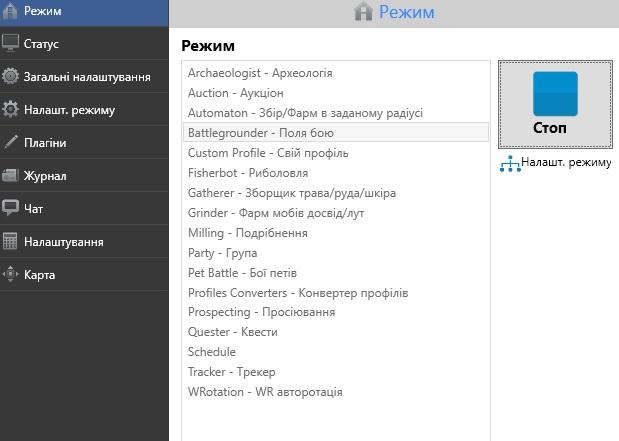The image size is (619, 441).
Task: Click the blue house icon in header
Action: pos(364,12)
